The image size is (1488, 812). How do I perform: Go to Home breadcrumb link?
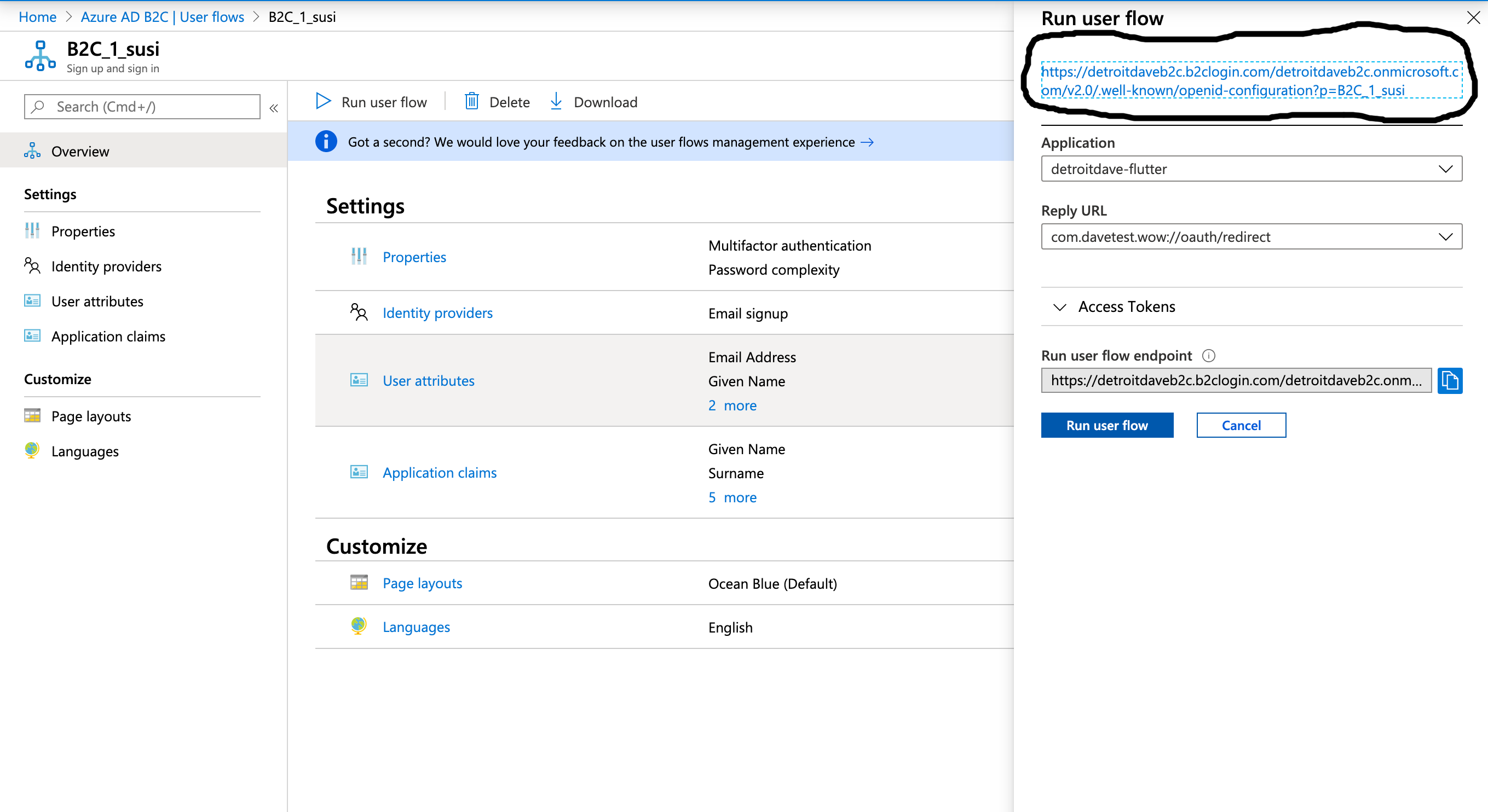point(38,17)
